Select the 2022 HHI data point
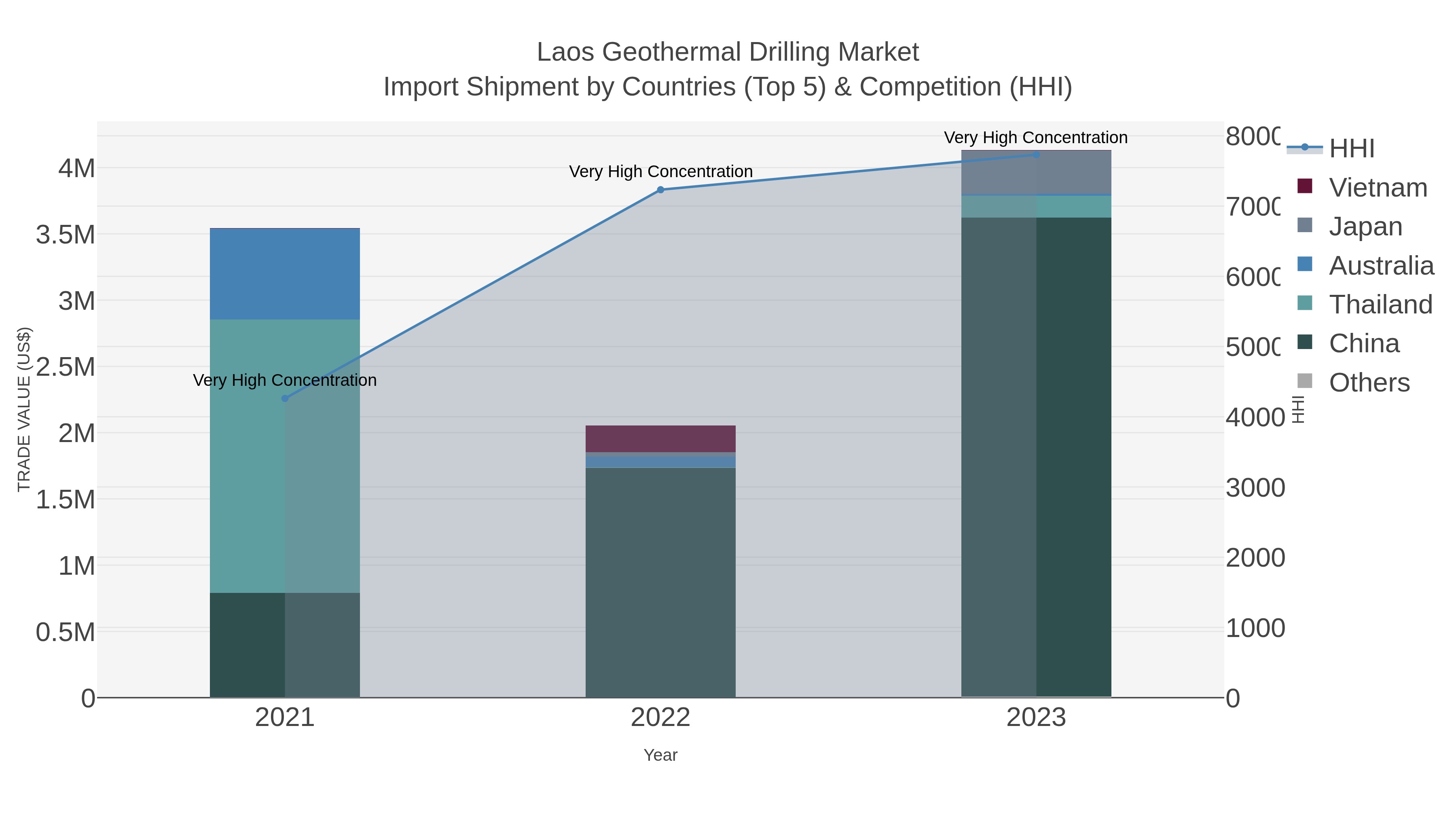This screenshot has height=819, width=1456. pyautogui.click(x=660, y=190)
